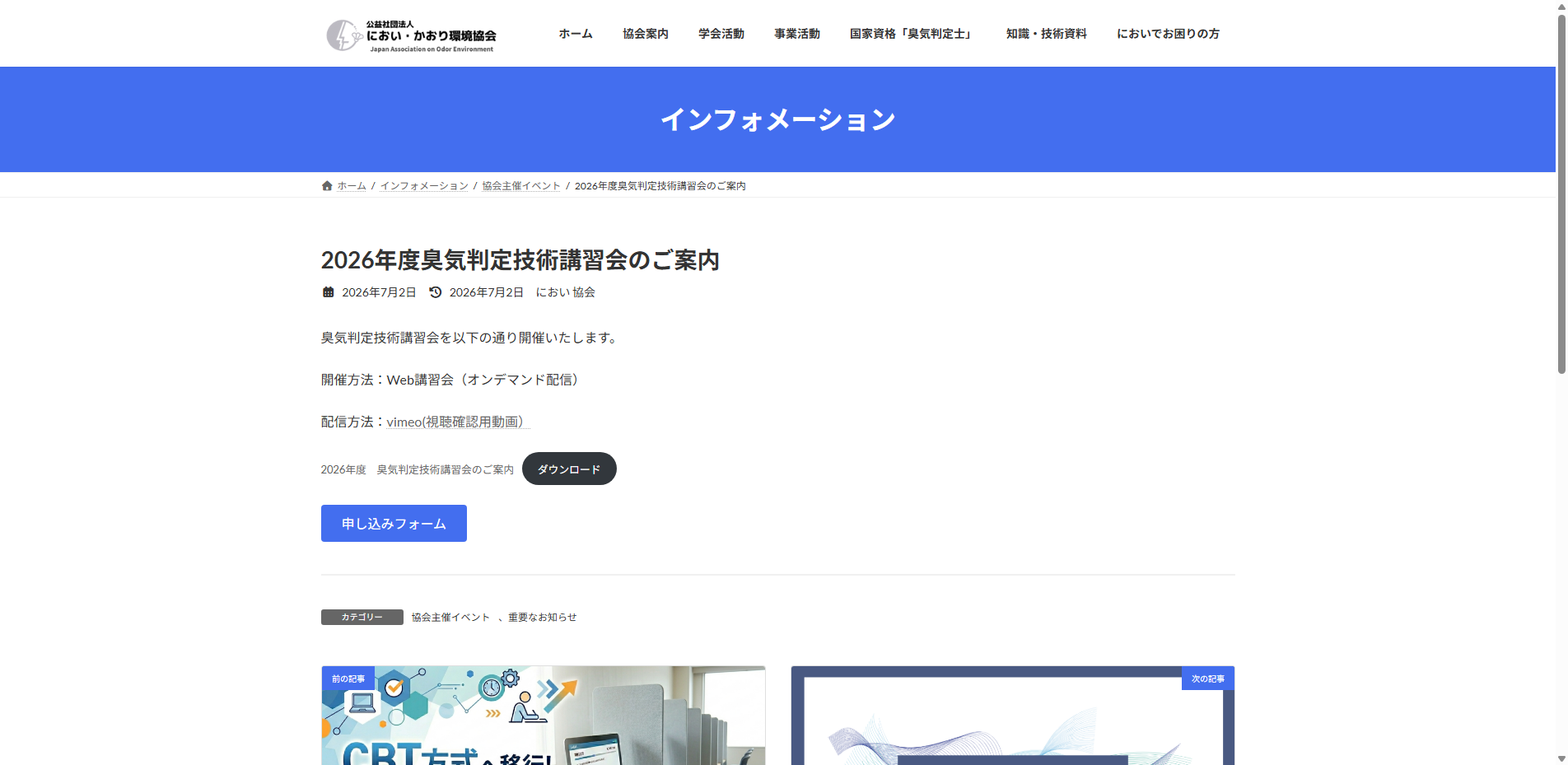This screenshot has height=765, width=1568.
Task: Click the 申し込みフォーム button
Action: pyautogui.click(x=394, y=524)
